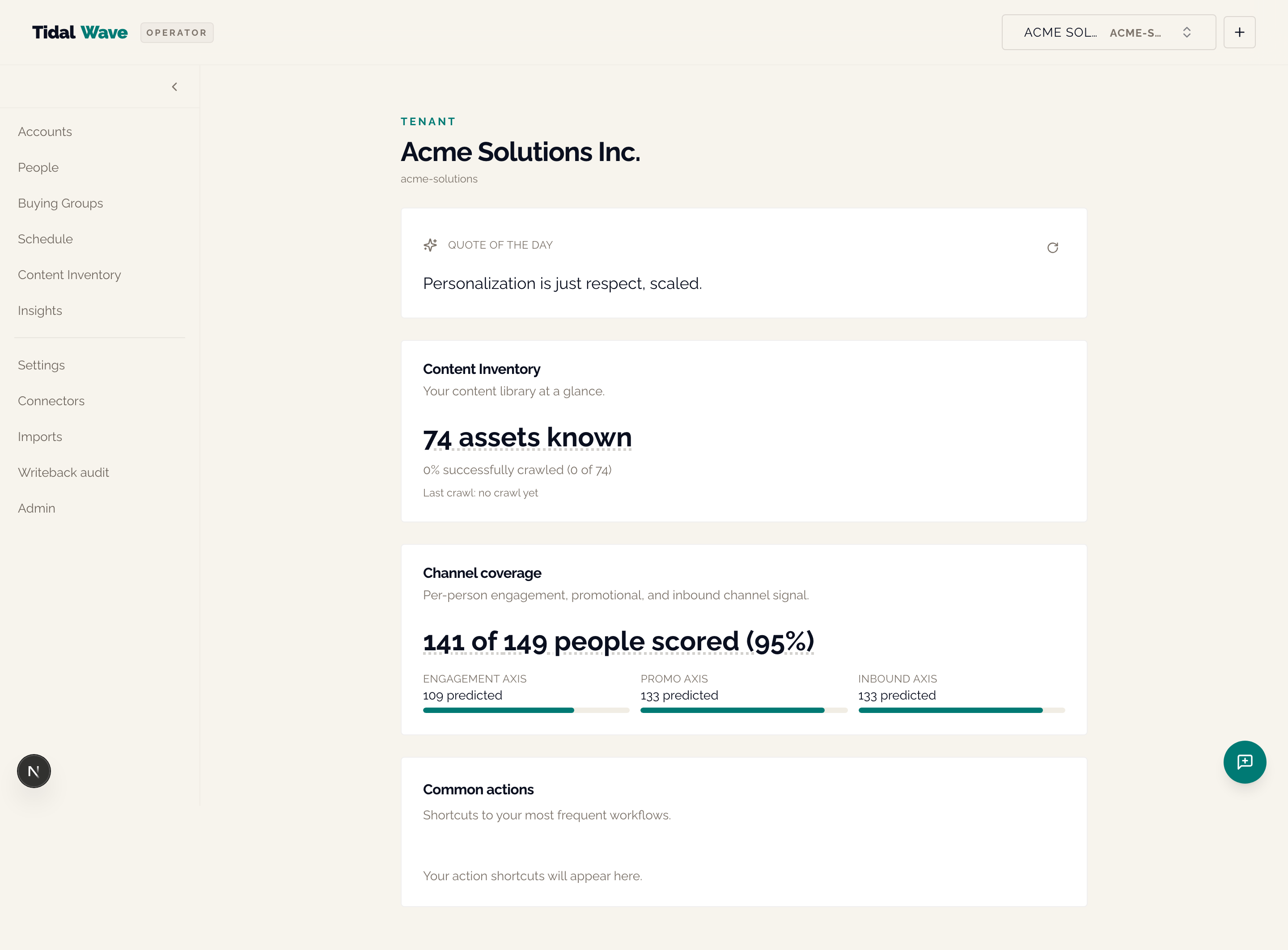1288x950 pixels.
Task: Click the Engagement Axis progress bar
Action: point(526,710)
